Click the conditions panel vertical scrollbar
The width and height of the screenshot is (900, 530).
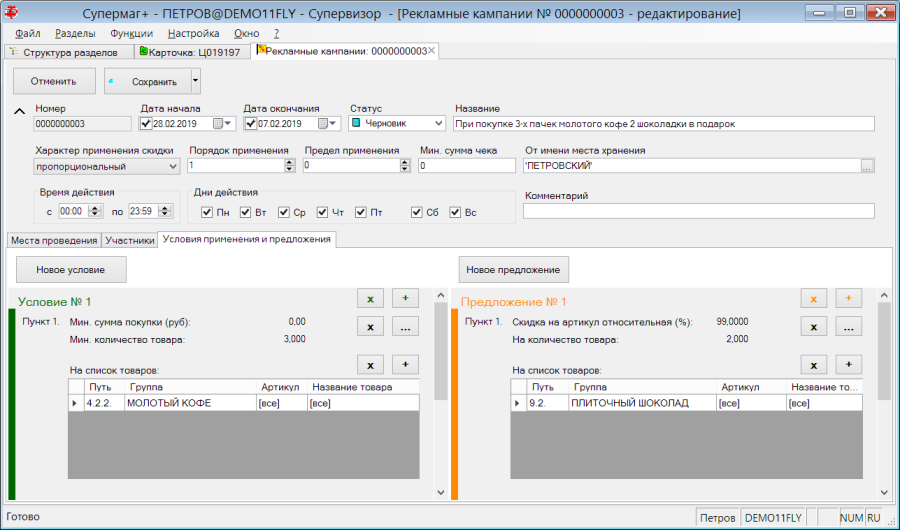pyautogui.click(x=441, y=393)
